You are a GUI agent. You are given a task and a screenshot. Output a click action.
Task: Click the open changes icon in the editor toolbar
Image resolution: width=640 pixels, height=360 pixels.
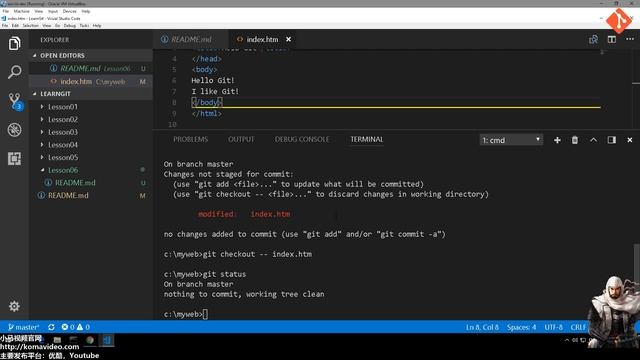click(593, 39)
